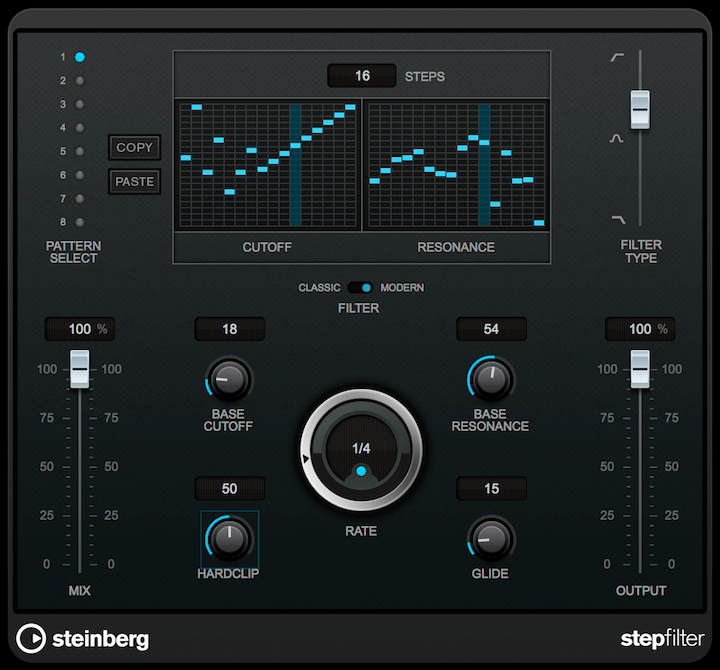Click the Base Cutoff value field showing 18
The width and height of the screenshot is (720, 670).
230,329
